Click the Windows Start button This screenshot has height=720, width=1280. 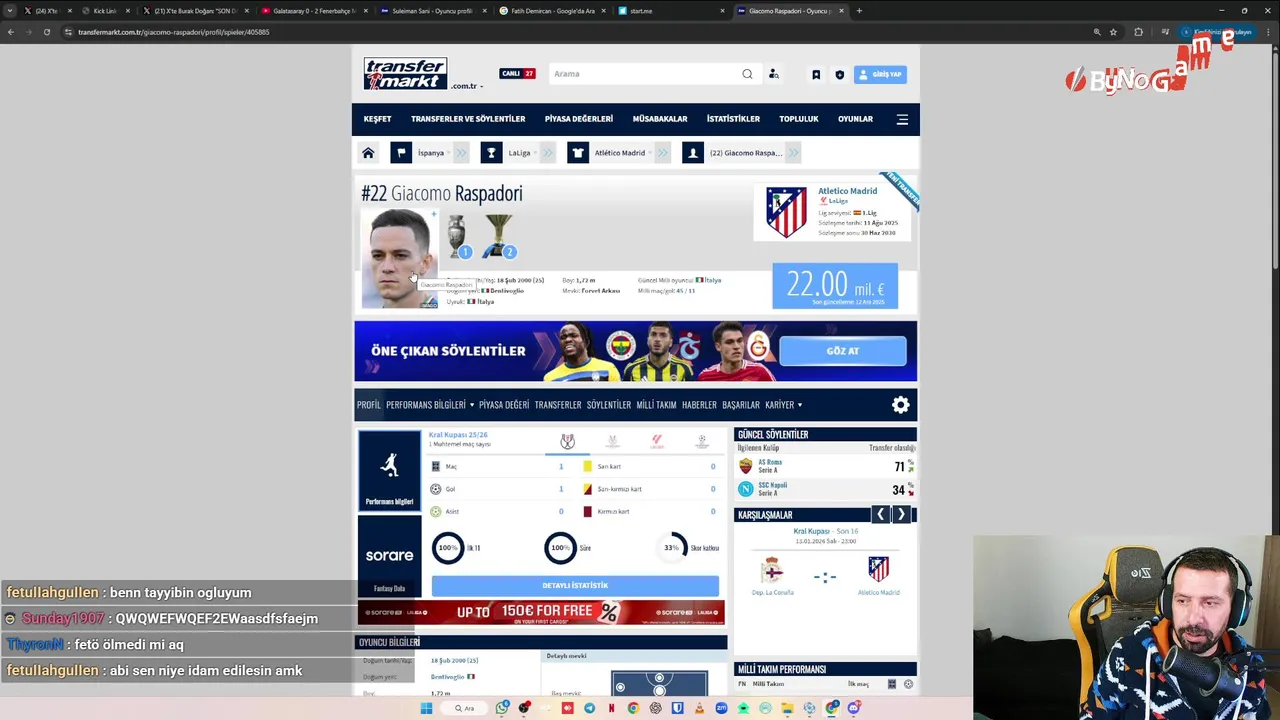[x=426, y=708]
